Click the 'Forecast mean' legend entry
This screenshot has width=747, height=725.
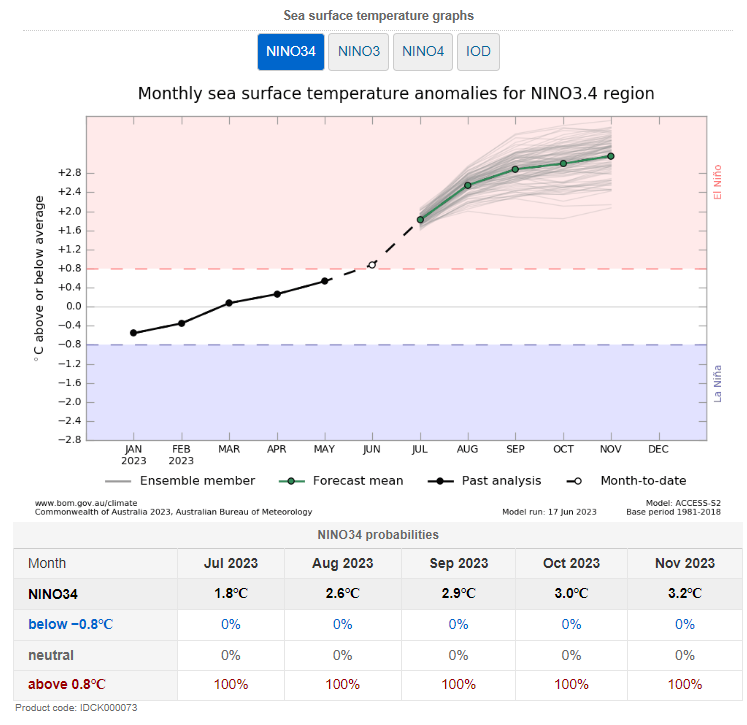(x=341, y=481)
